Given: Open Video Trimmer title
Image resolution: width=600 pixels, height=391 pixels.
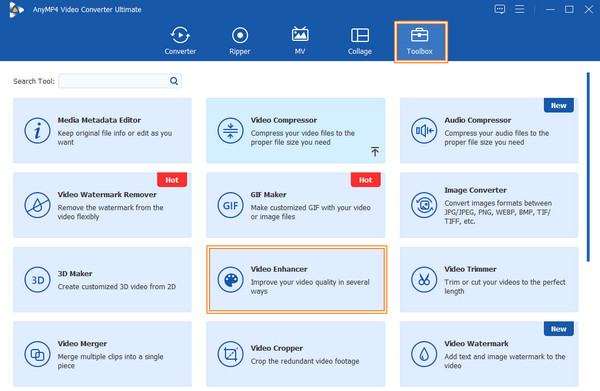Looking at the screenshot, I should pyautogui.click(x=470, y=269).
